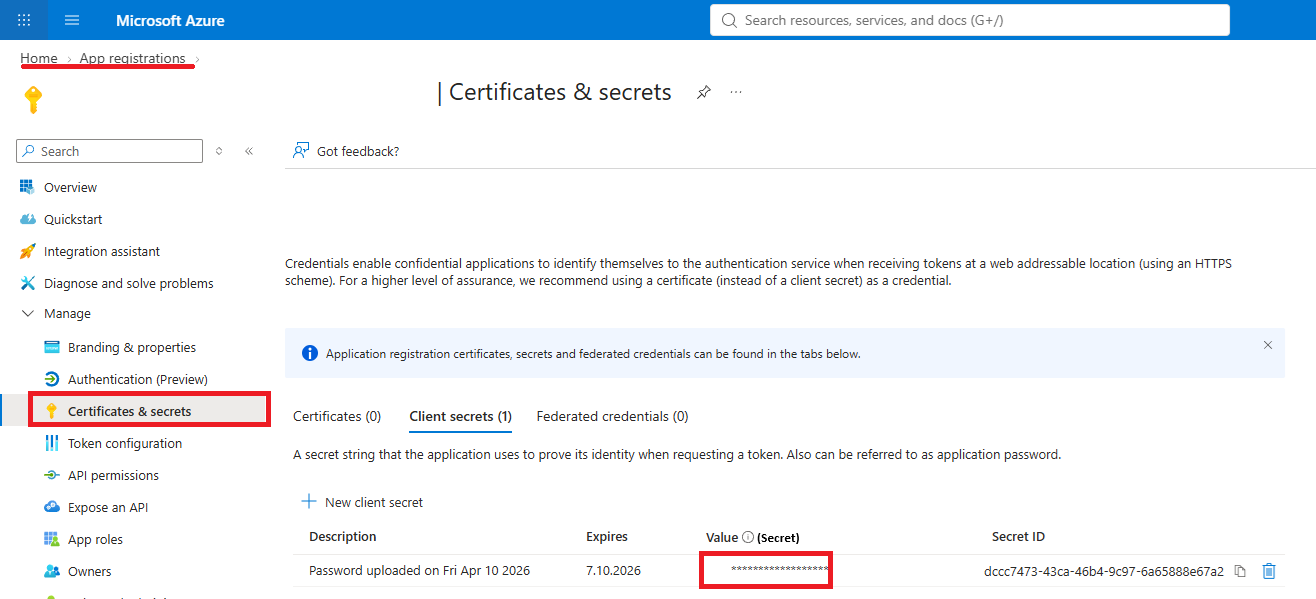Click the Secret ID column header

(x=1018, y=537)
